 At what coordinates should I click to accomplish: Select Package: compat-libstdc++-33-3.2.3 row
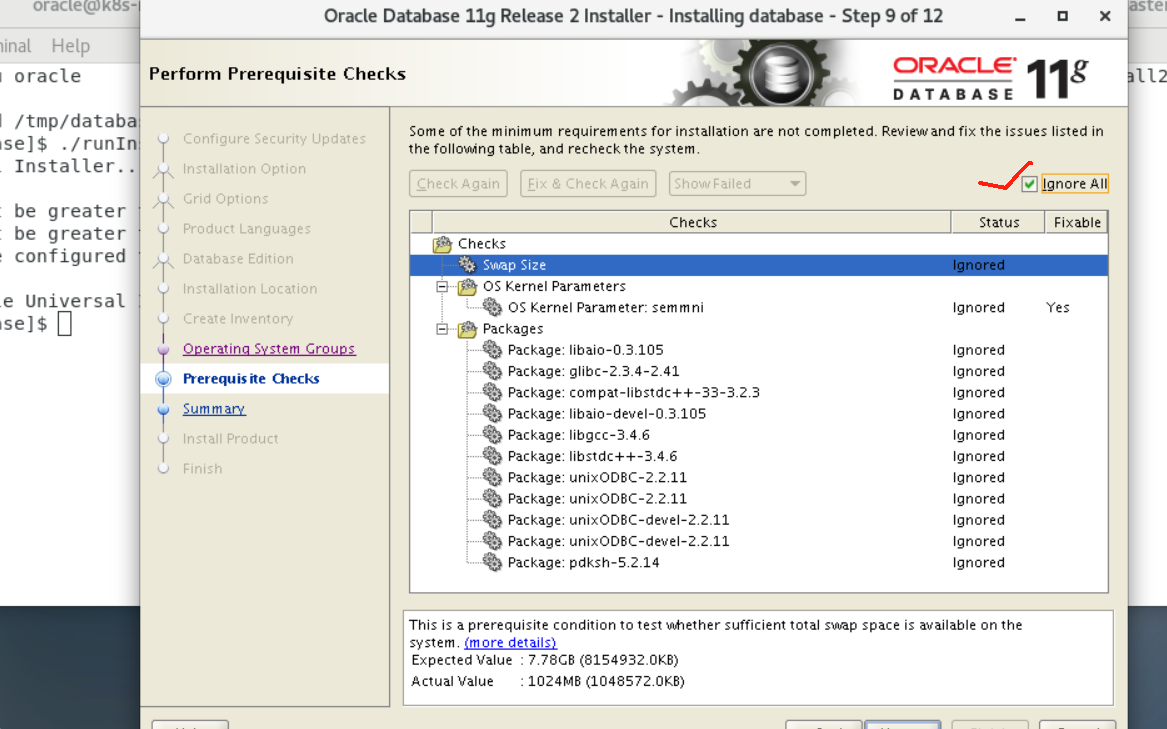[758, 392]
